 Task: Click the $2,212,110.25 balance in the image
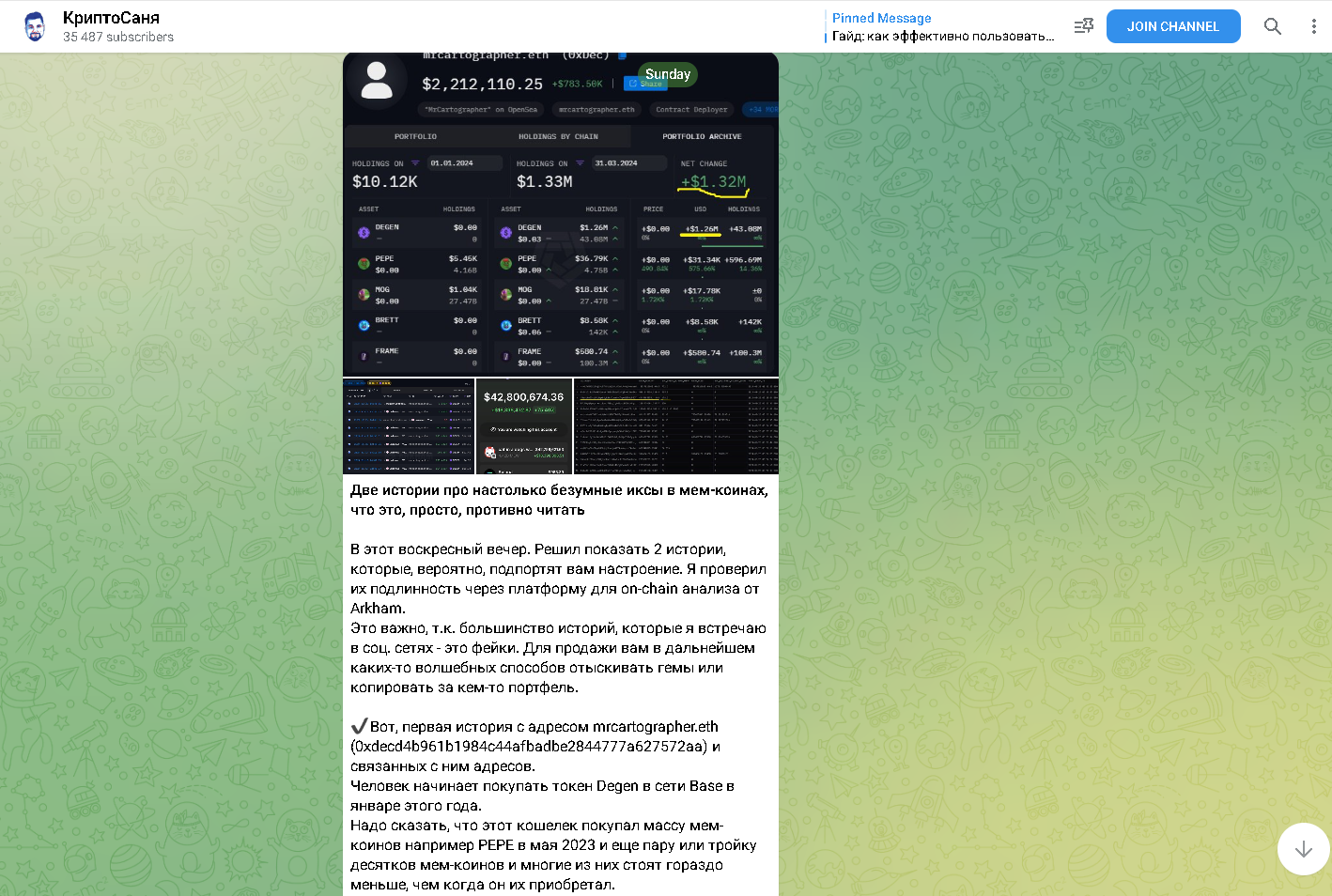[x=482, y=84]
